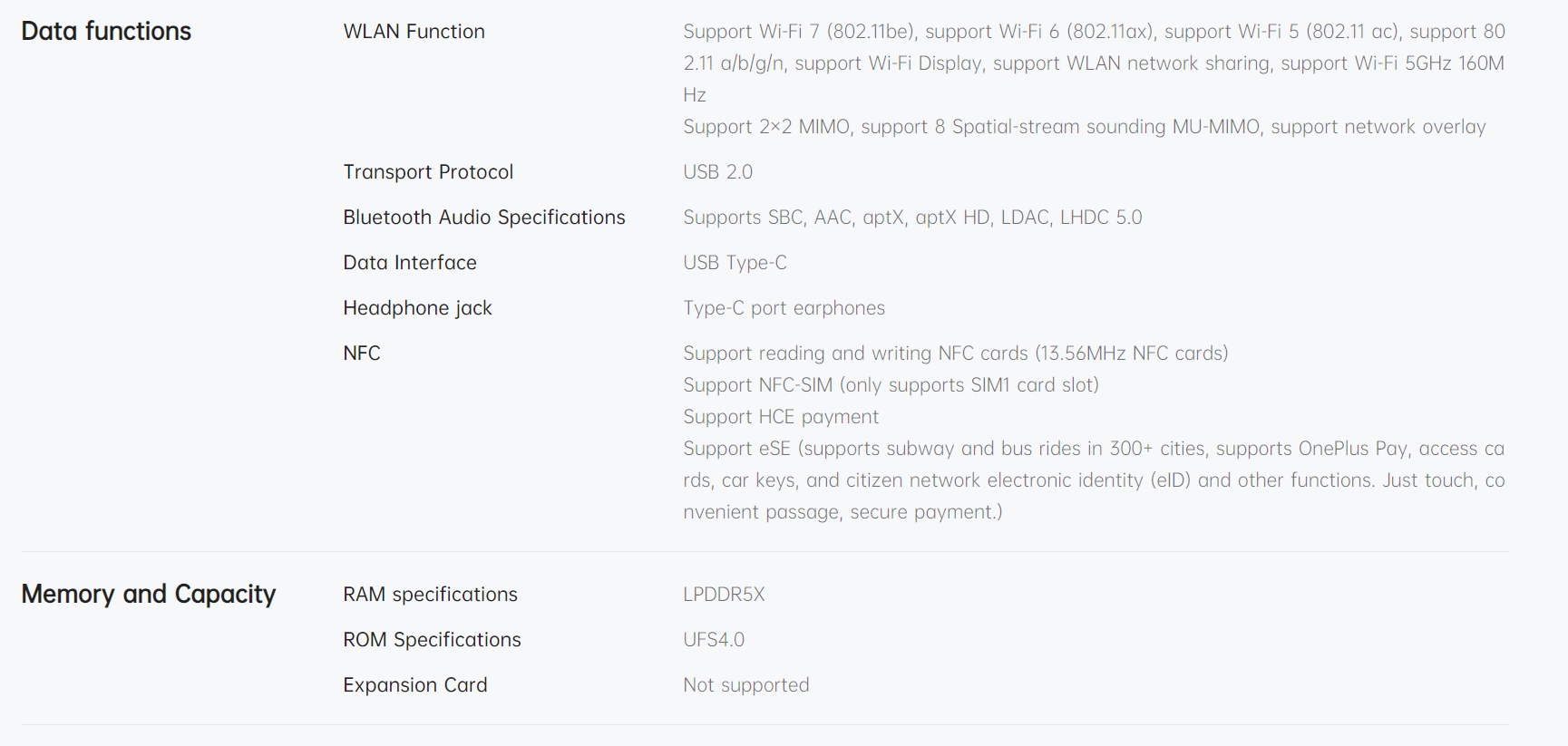This screenshot has width=1568, height=746.
Task: Select the ROM Specifications label
Action: 432,640
